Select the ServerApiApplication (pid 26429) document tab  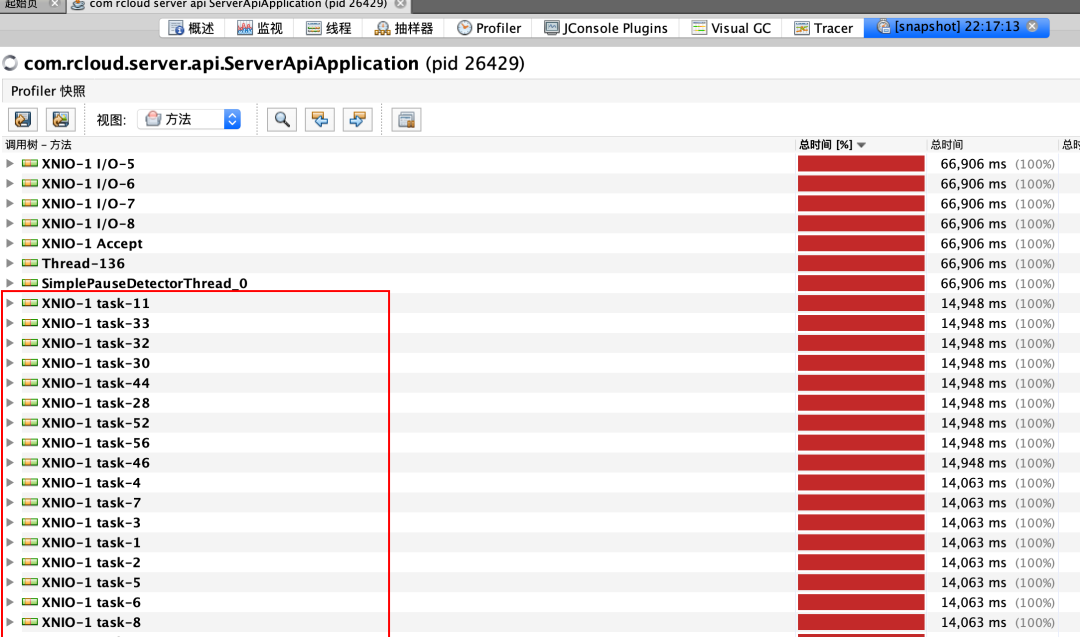pos(238,5)
